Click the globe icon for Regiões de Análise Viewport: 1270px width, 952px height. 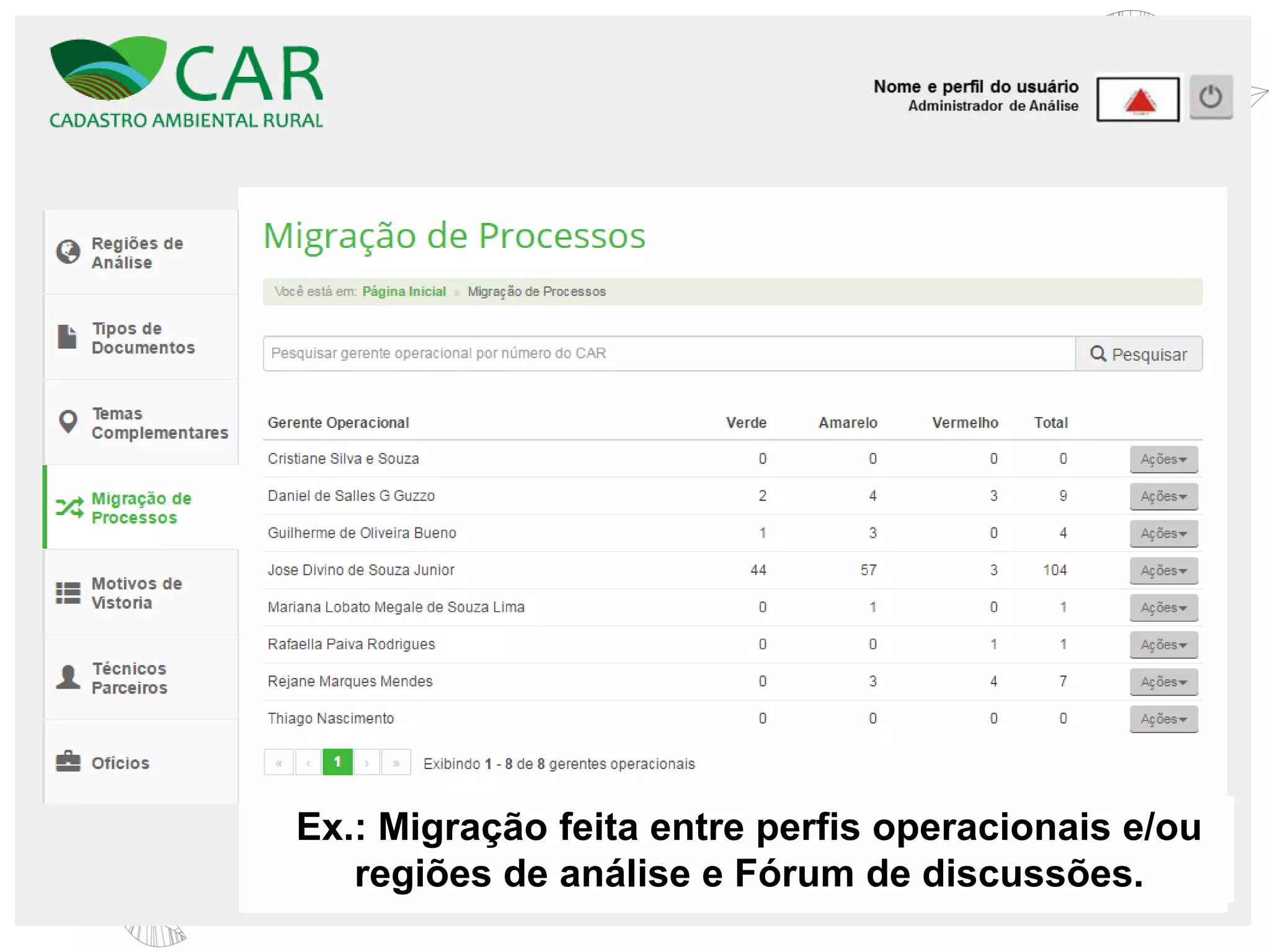click(x=68, y=252)
